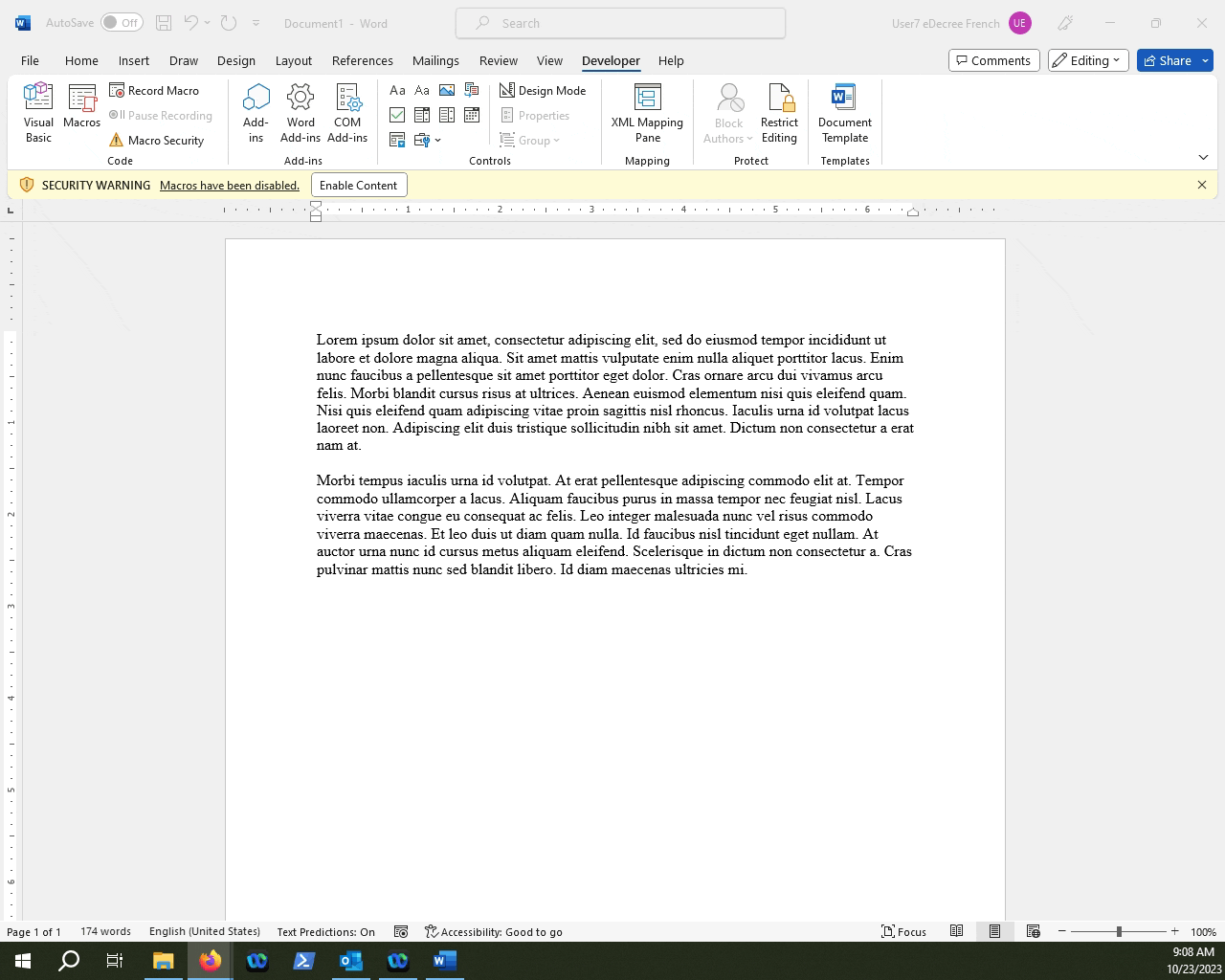Click the zoom slider in the status bar

point(1119,931)
